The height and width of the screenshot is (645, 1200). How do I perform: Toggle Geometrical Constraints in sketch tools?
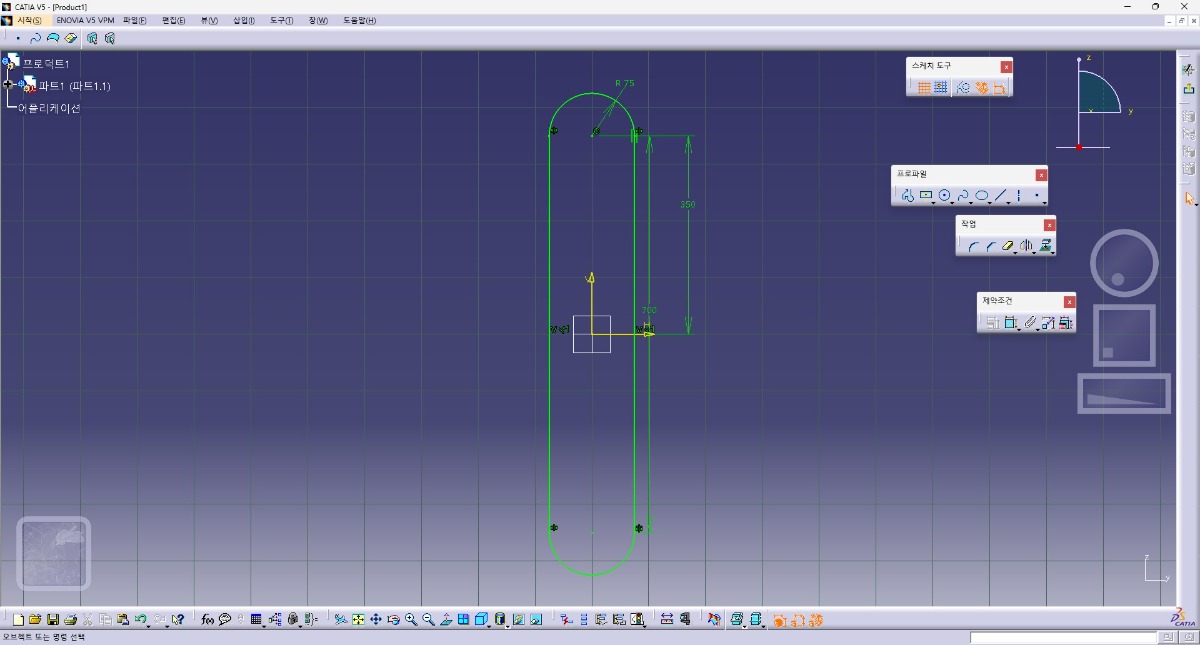(981, 88)
